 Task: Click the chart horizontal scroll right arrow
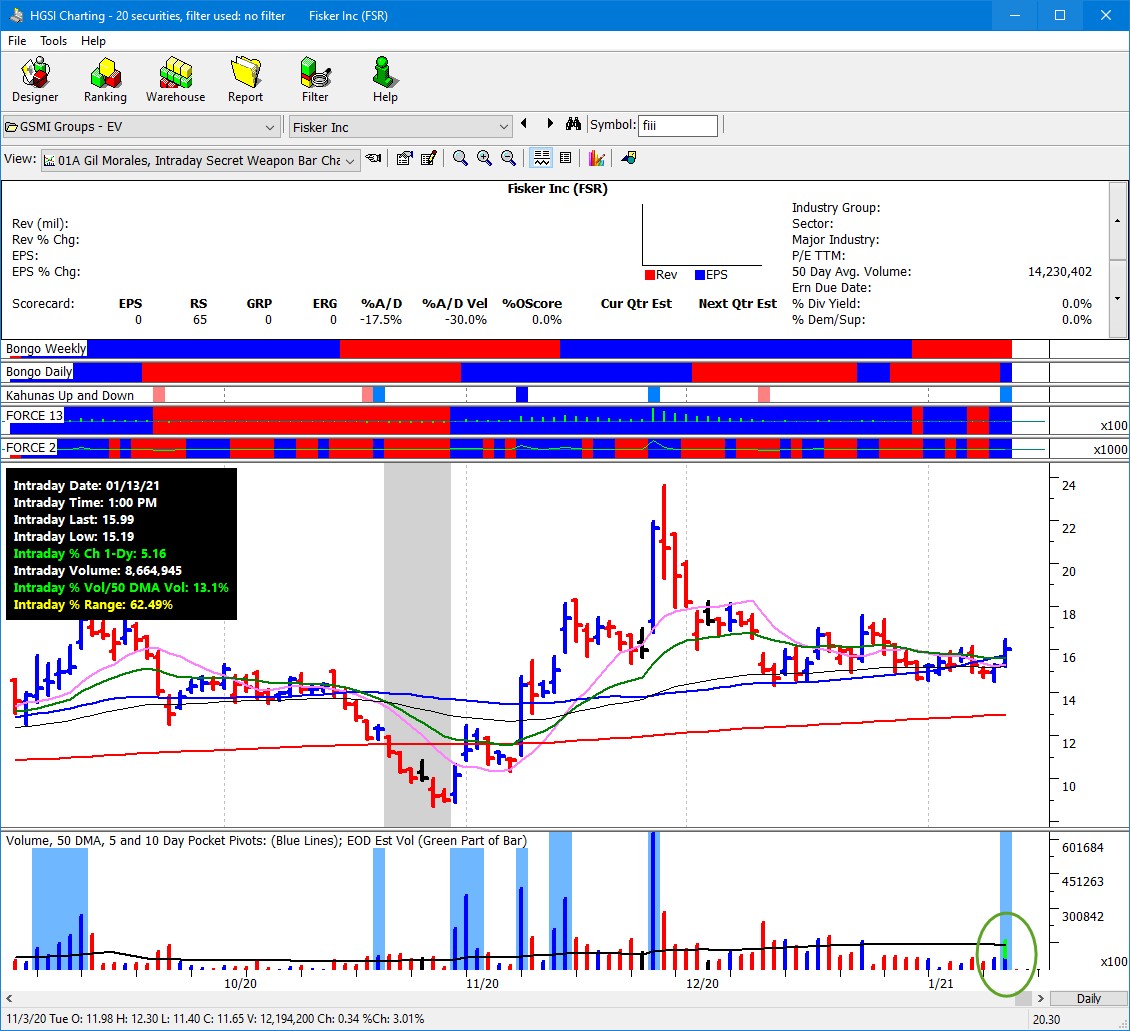pyautogui.click(x=1041, y=999)
